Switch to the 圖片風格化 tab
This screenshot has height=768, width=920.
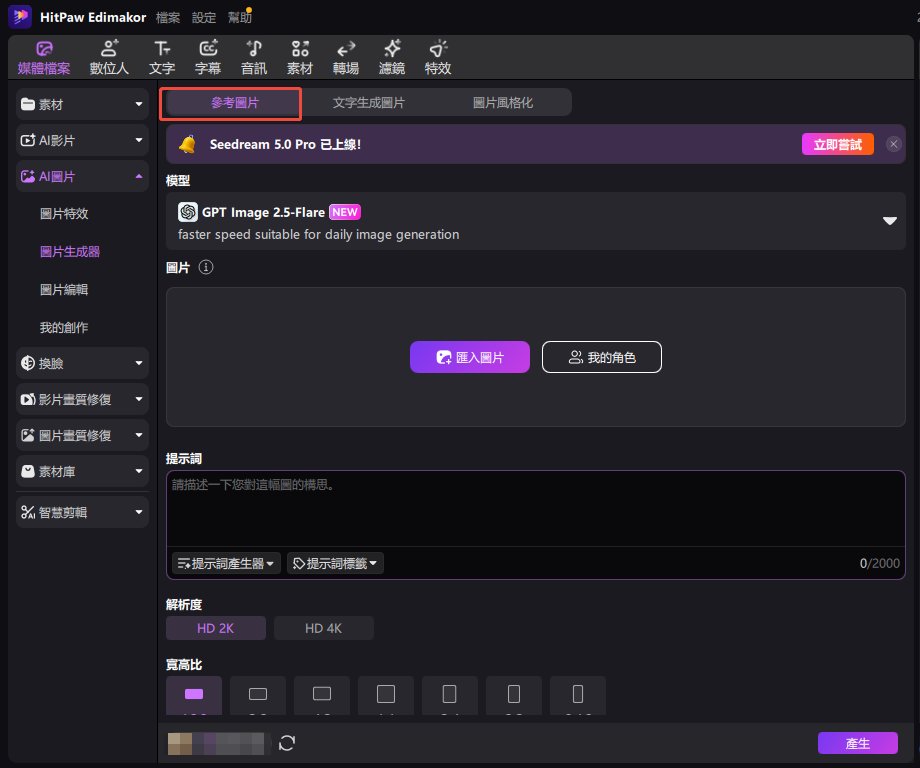tap(503, 103)
